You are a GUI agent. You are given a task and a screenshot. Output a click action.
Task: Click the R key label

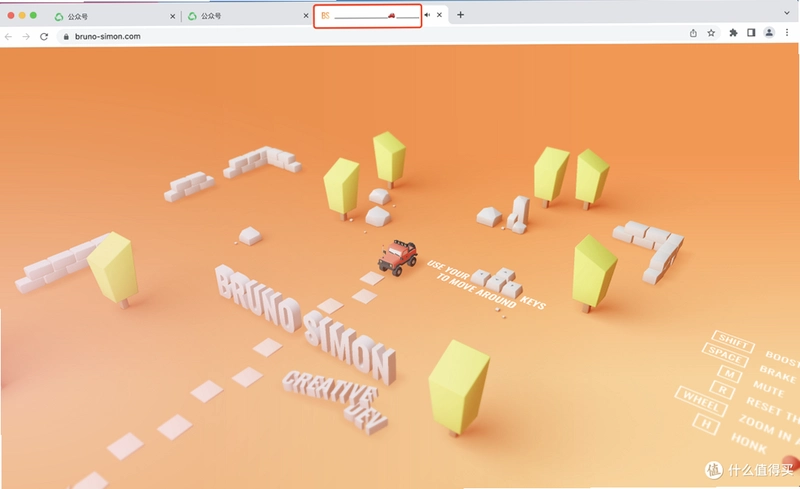point(722,390)
